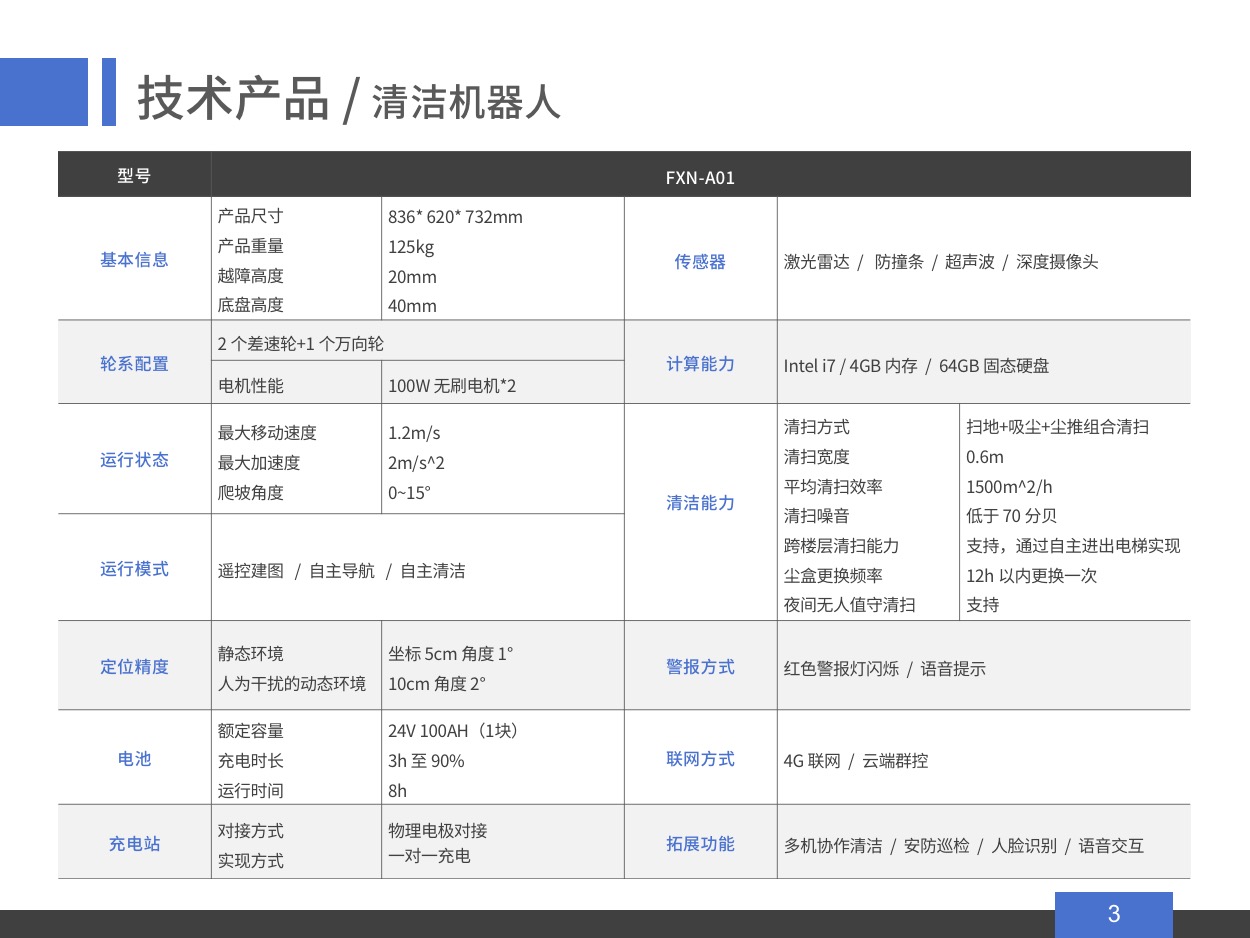Select the text 红色警报灯闪烁 / 语音提示
Image resolution: width=1250 pixels, height=938 pixels.
pyautogui.click(x=885, y=669)
